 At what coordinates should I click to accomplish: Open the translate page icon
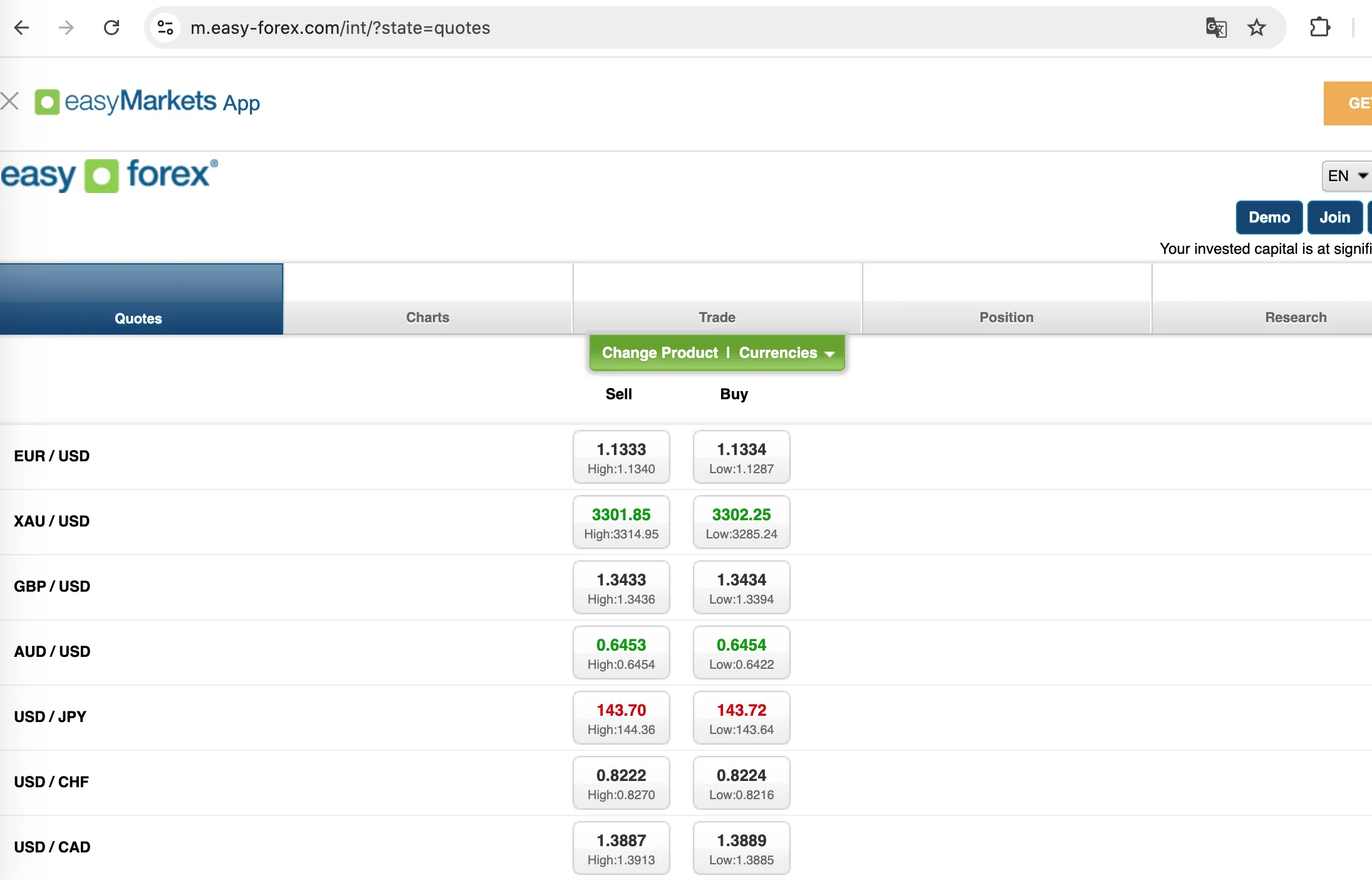click(x=1216, y=28)
